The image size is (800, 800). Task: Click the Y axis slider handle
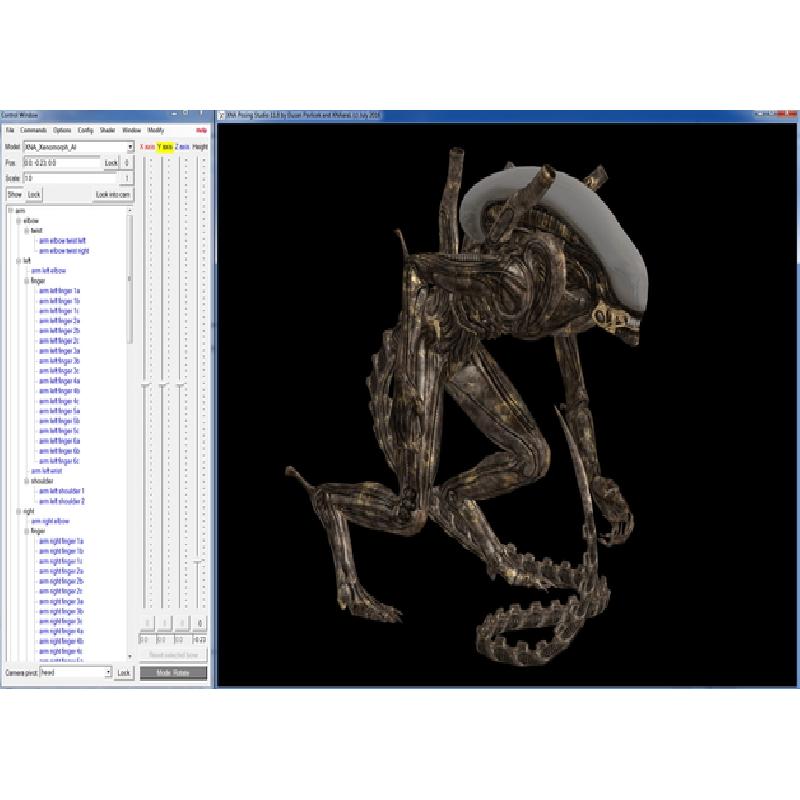coord(163,386)
